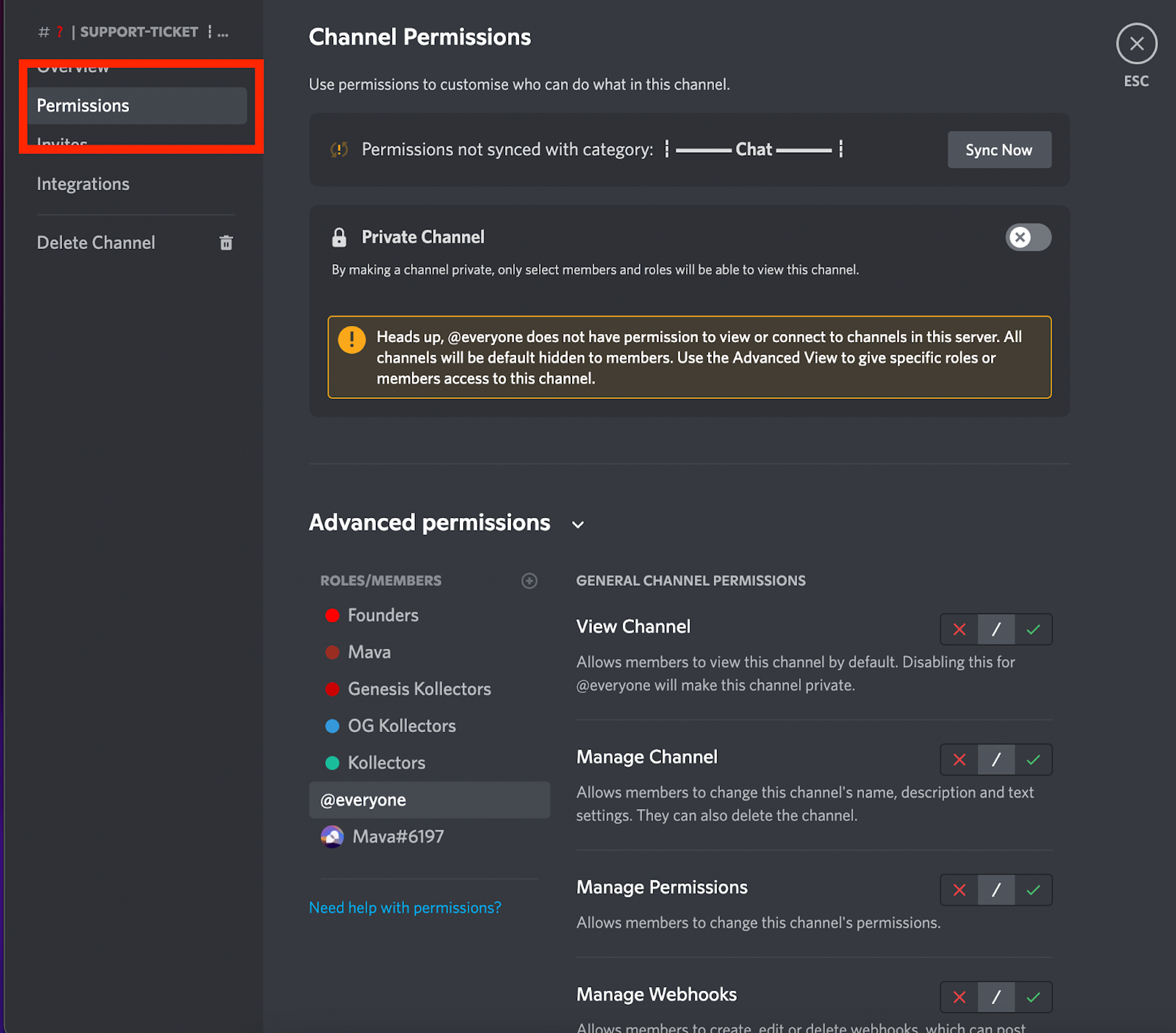Select the Mava#6197 member entry

click(x=397, y=837)
